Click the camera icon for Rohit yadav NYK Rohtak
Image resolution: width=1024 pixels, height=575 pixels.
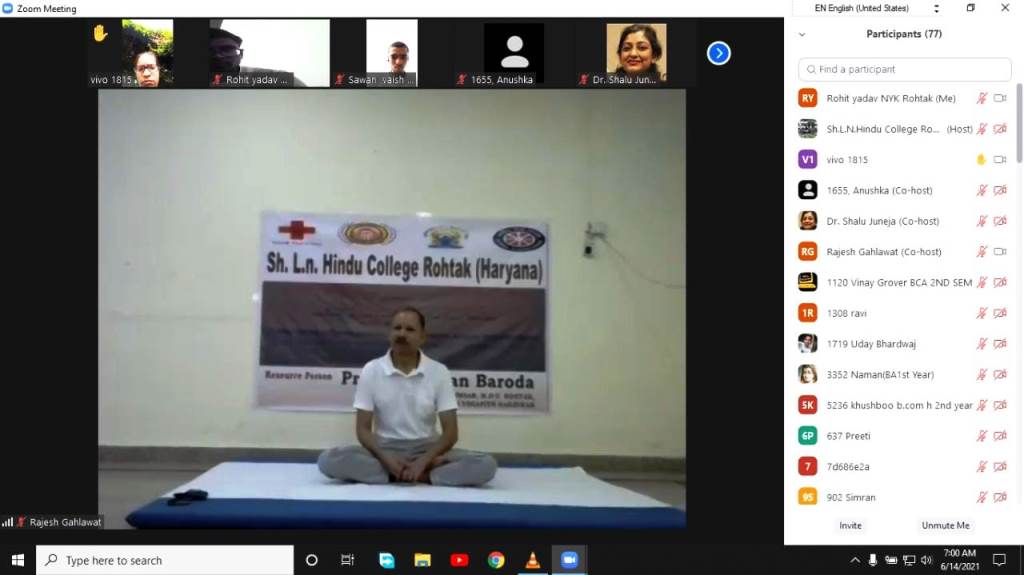pos(1000,98)
